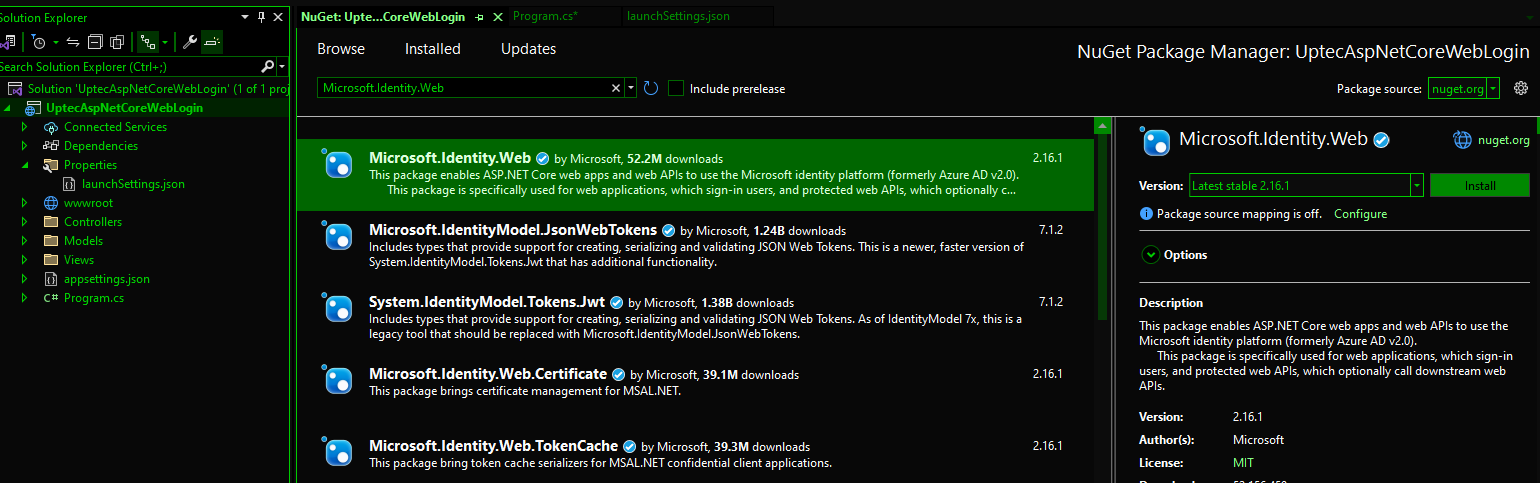Screen dimensions: 1540x483
Task: Click the Pending Changes Filter clock icon
Action: pyautogui.click(x=38, y=42)
